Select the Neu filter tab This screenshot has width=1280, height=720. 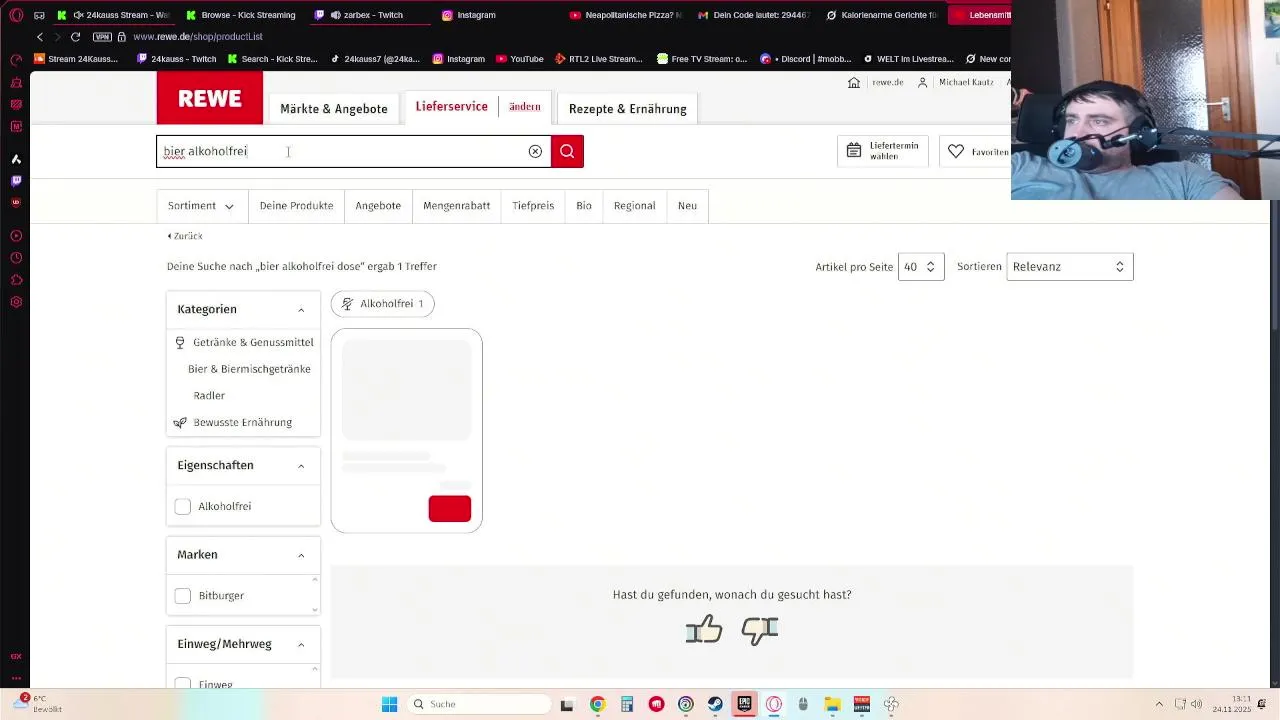(x=687, y=205)
